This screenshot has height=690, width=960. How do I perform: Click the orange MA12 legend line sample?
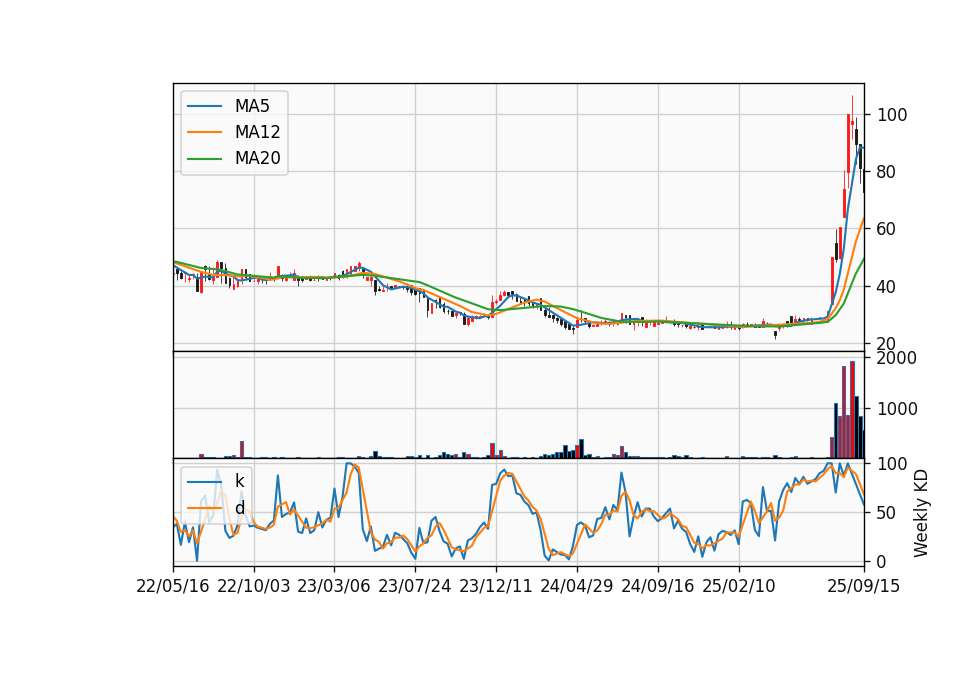(204, 132)
